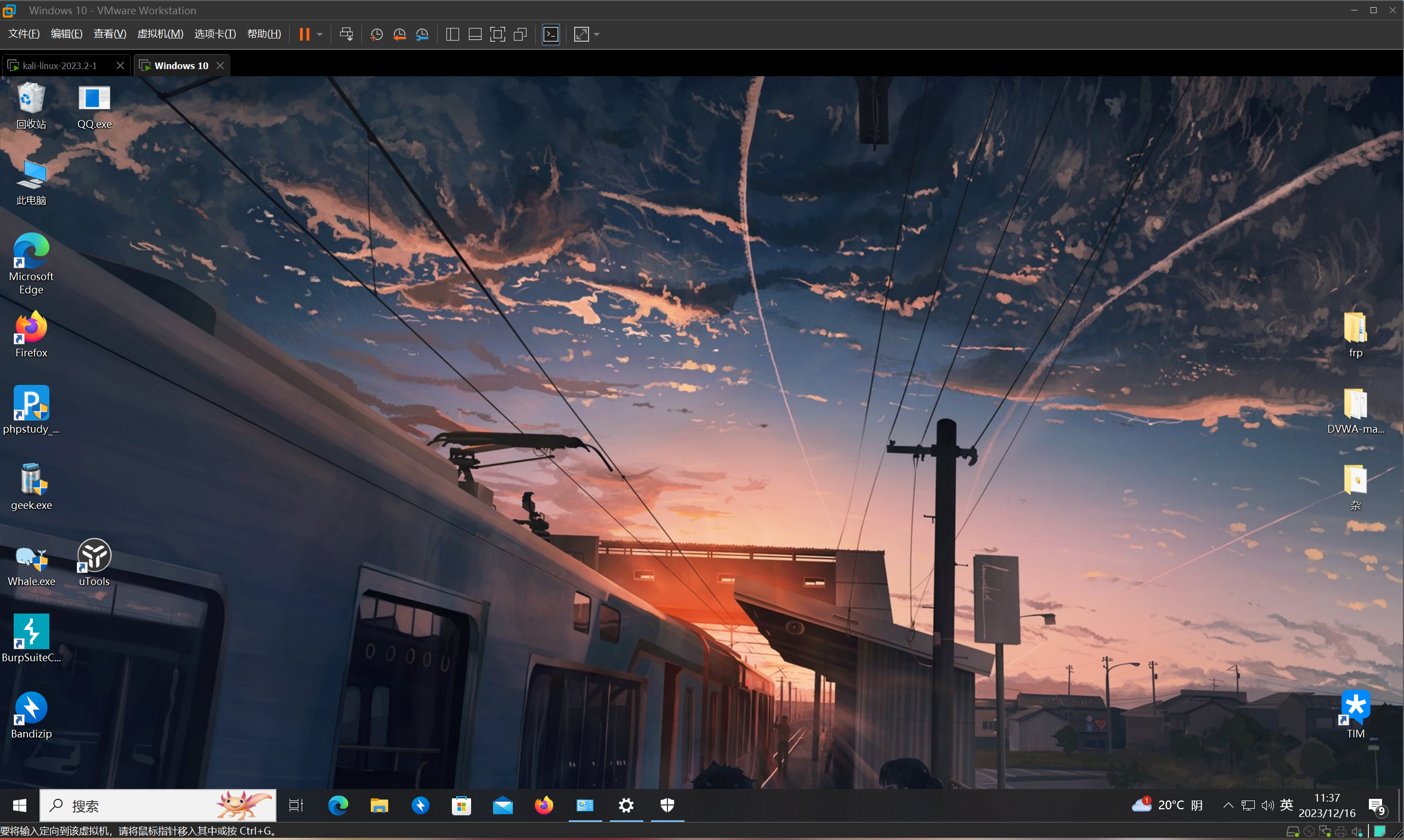
Task: Take a snapshot of this virtual machine
Action: (x=376, y=35)
